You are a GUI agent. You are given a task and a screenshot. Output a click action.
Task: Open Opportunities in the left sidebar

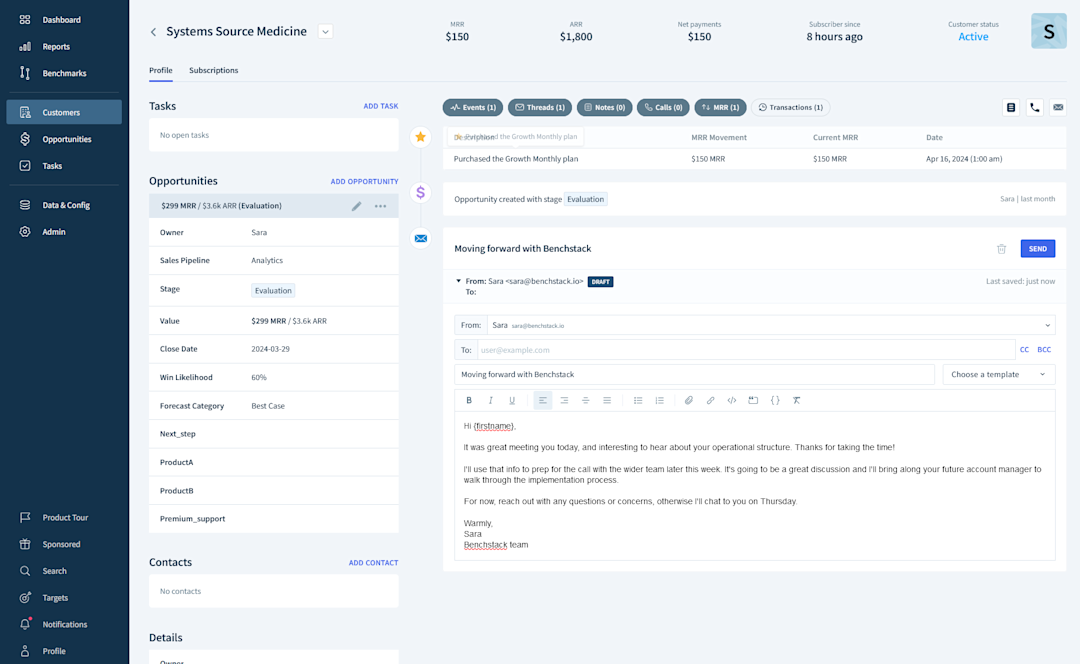click(66, 139)
